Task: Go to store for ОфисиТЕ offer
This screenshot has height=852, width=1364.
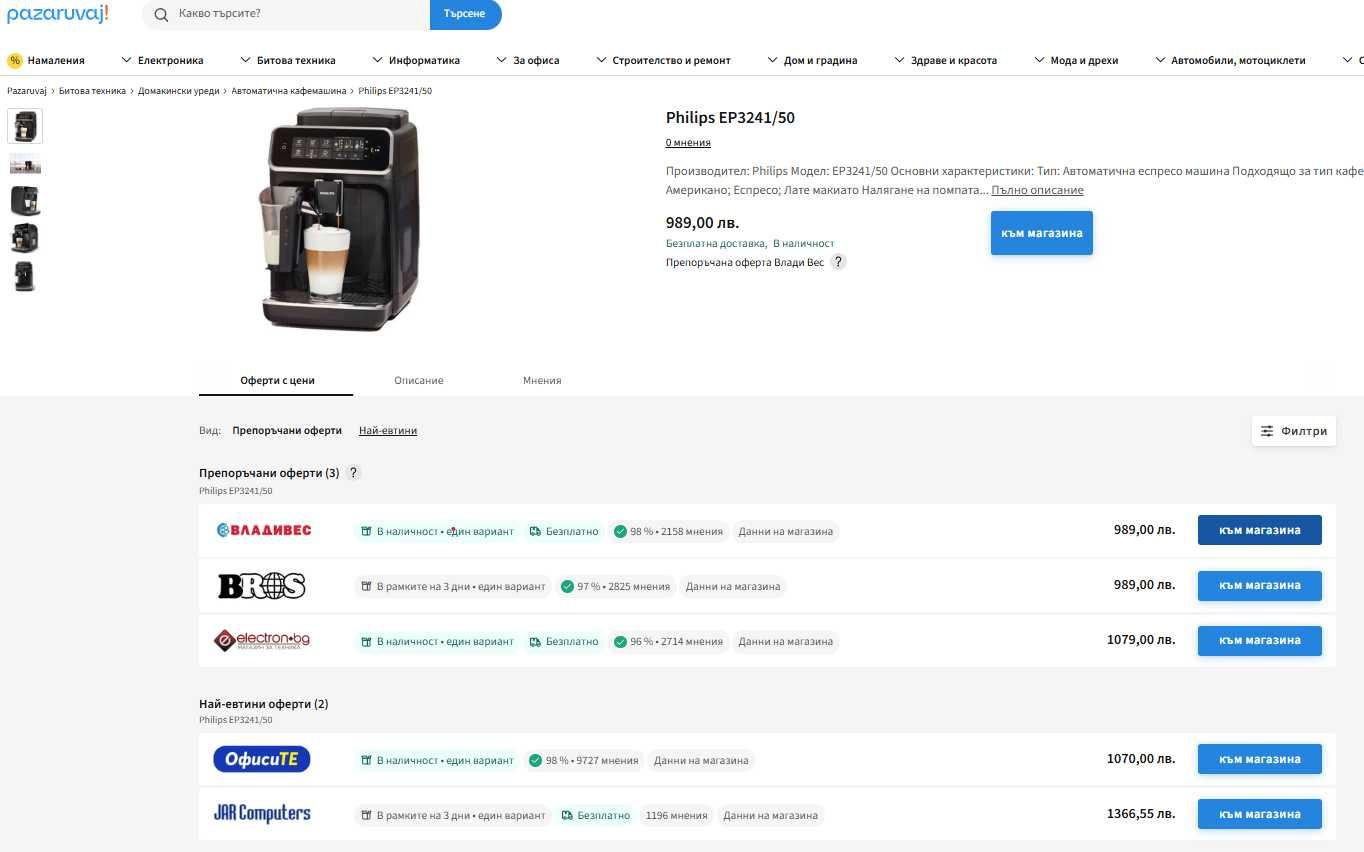Action: [x=1259, y=759]
